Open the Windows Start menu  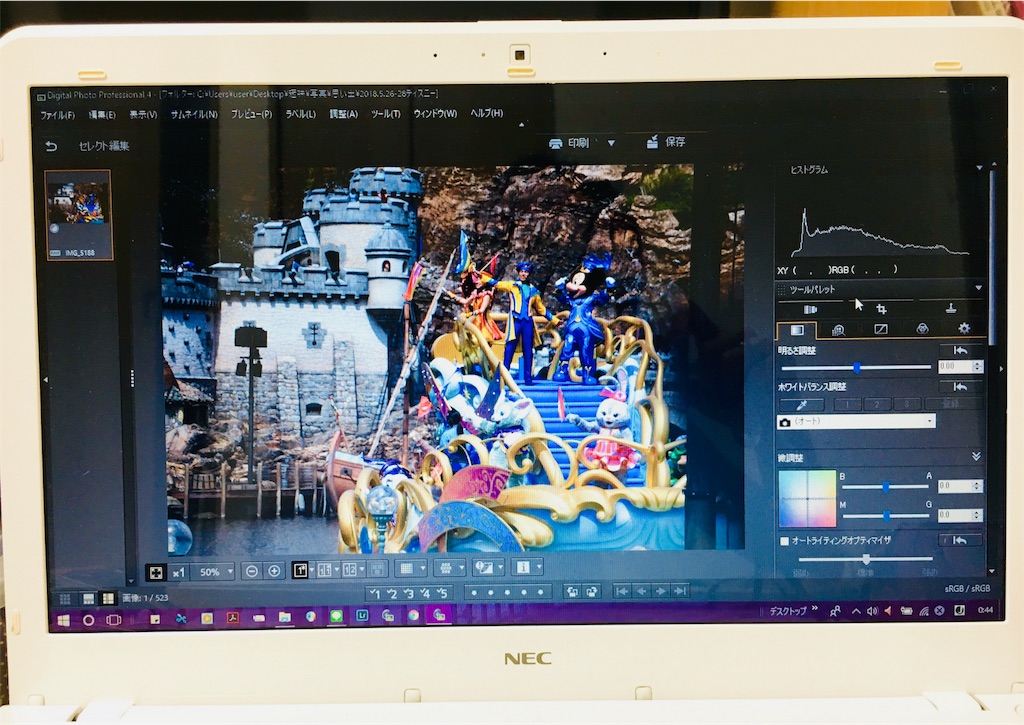[63, 620]
